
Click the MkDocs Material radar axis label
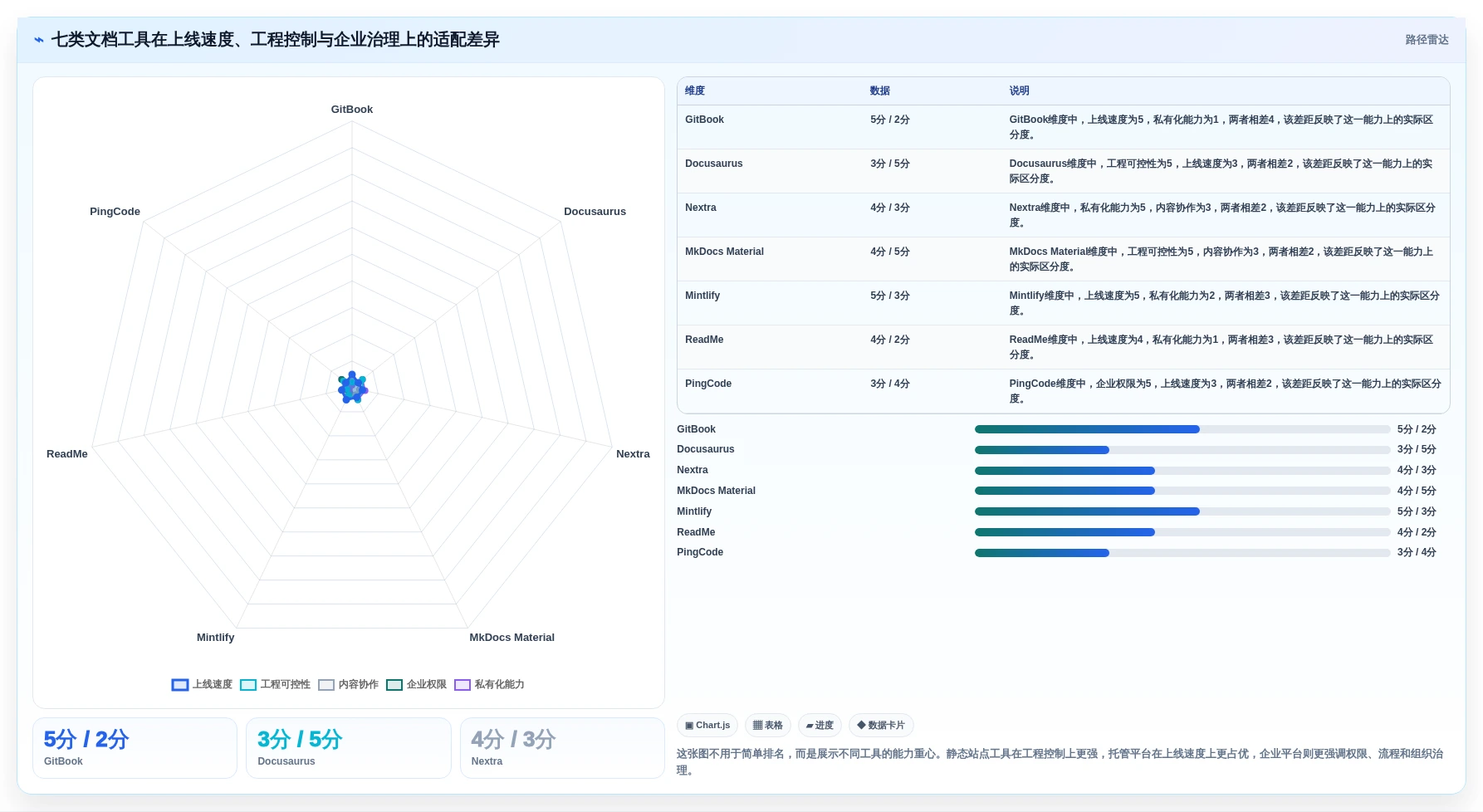(x=511, y=638)
